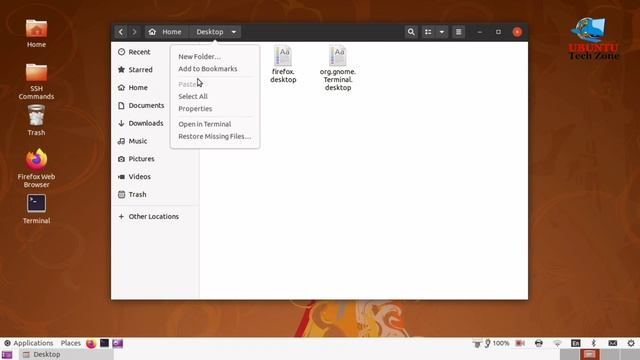Click the purple panel launcher icon
The height and width of the screenshot is (360, 640).
tap(118, 343)
